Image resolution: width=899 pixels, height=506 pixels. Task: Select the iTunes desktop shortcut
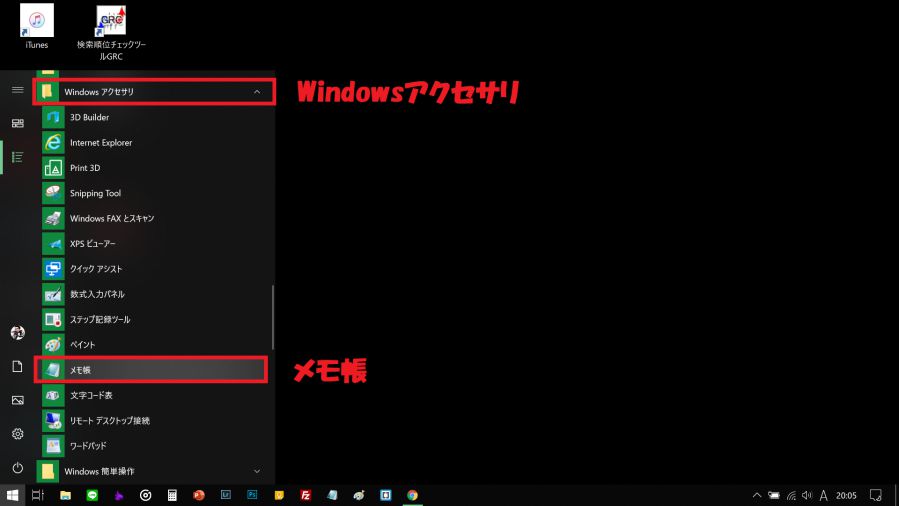[37, 27]
